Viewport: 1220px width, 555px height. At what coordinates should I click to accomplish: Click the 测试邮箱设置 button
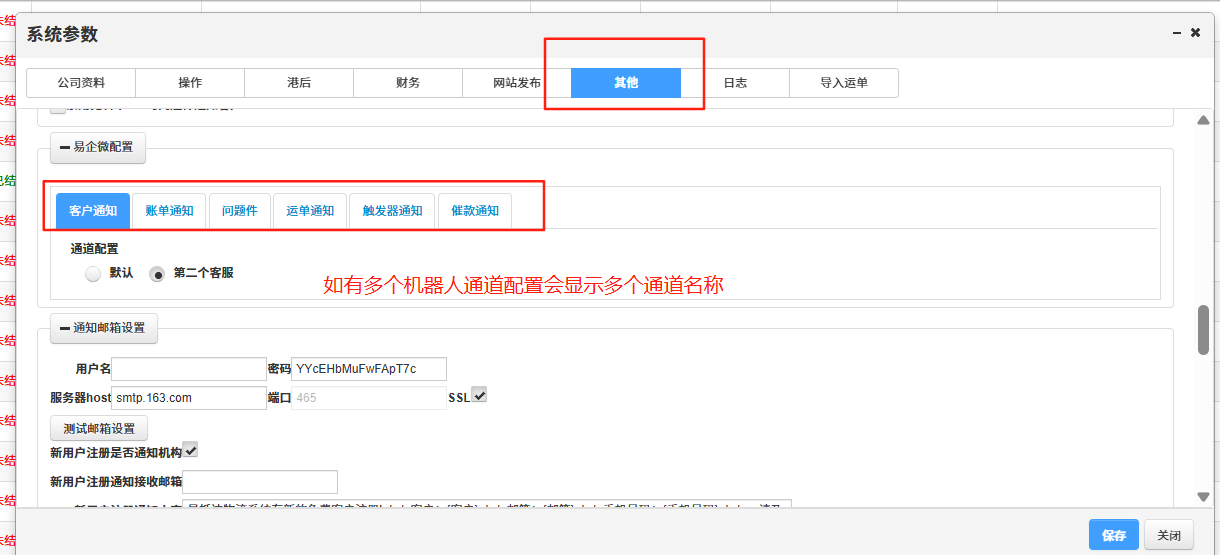(99, 428)
